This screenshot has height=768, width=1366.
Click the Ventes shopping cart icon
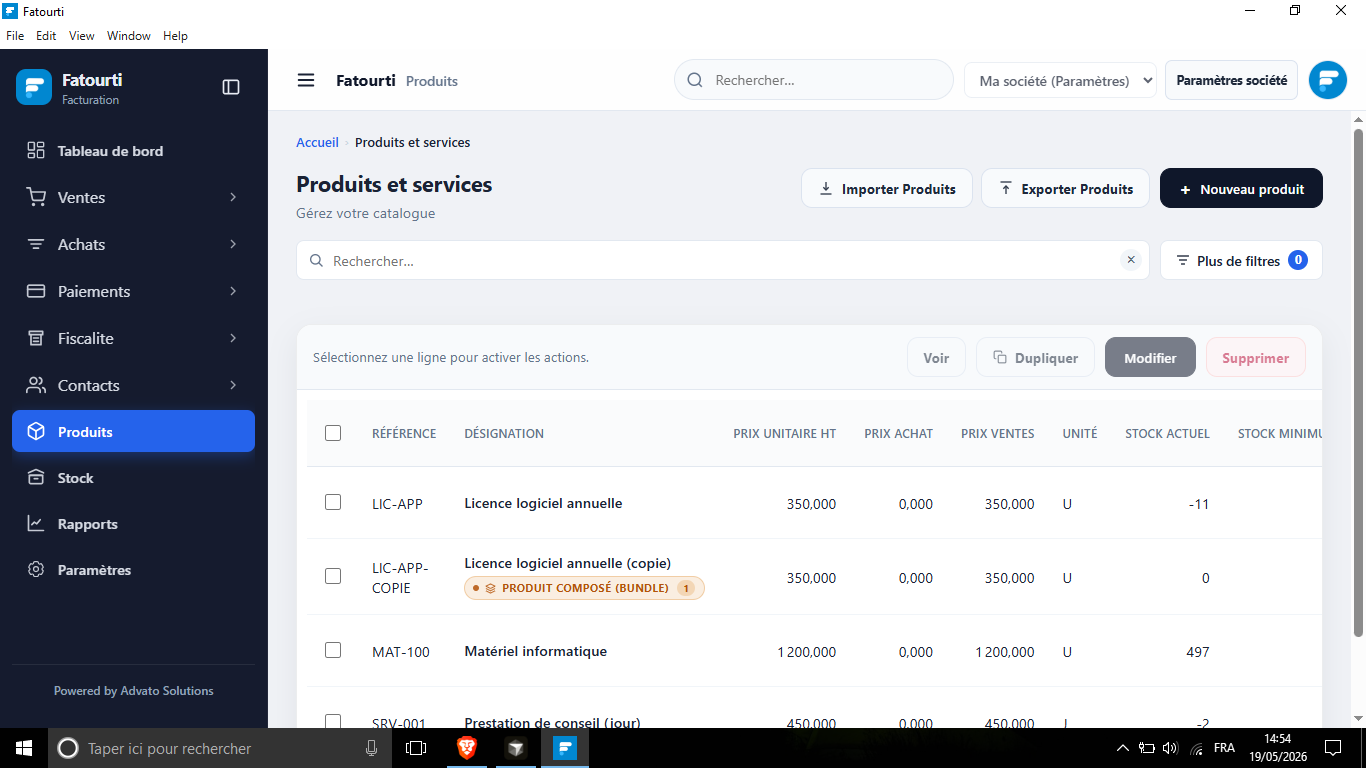coord(36,197)
